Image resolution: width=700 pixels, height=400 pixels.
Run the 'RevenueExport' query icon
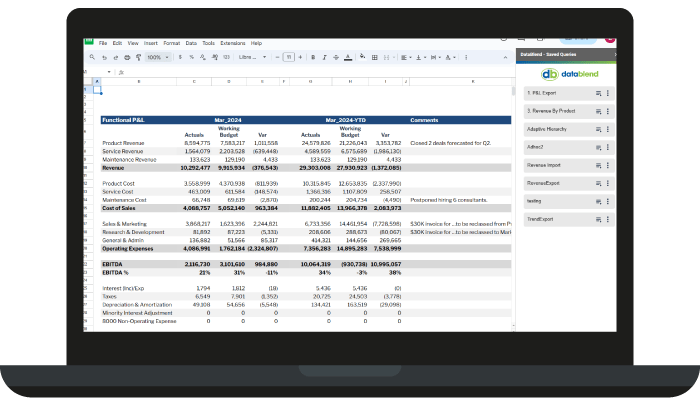pos(598,183)
